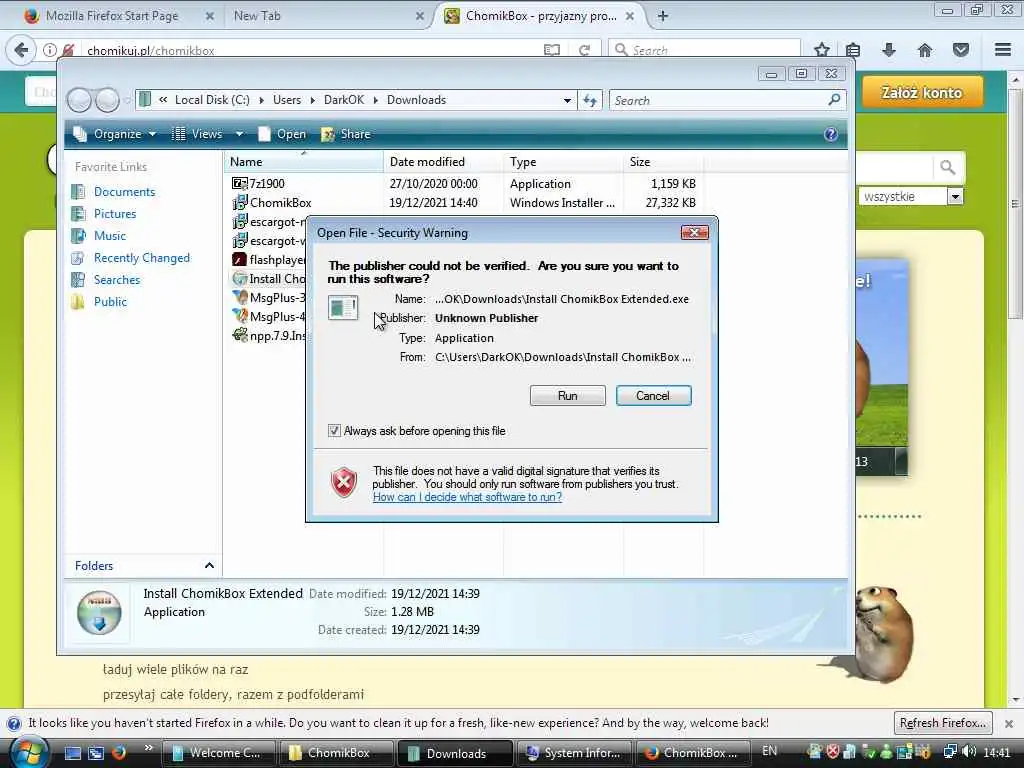Sort by Type column header
Screen dimensions: 1024x768
[x=563, y=162]
